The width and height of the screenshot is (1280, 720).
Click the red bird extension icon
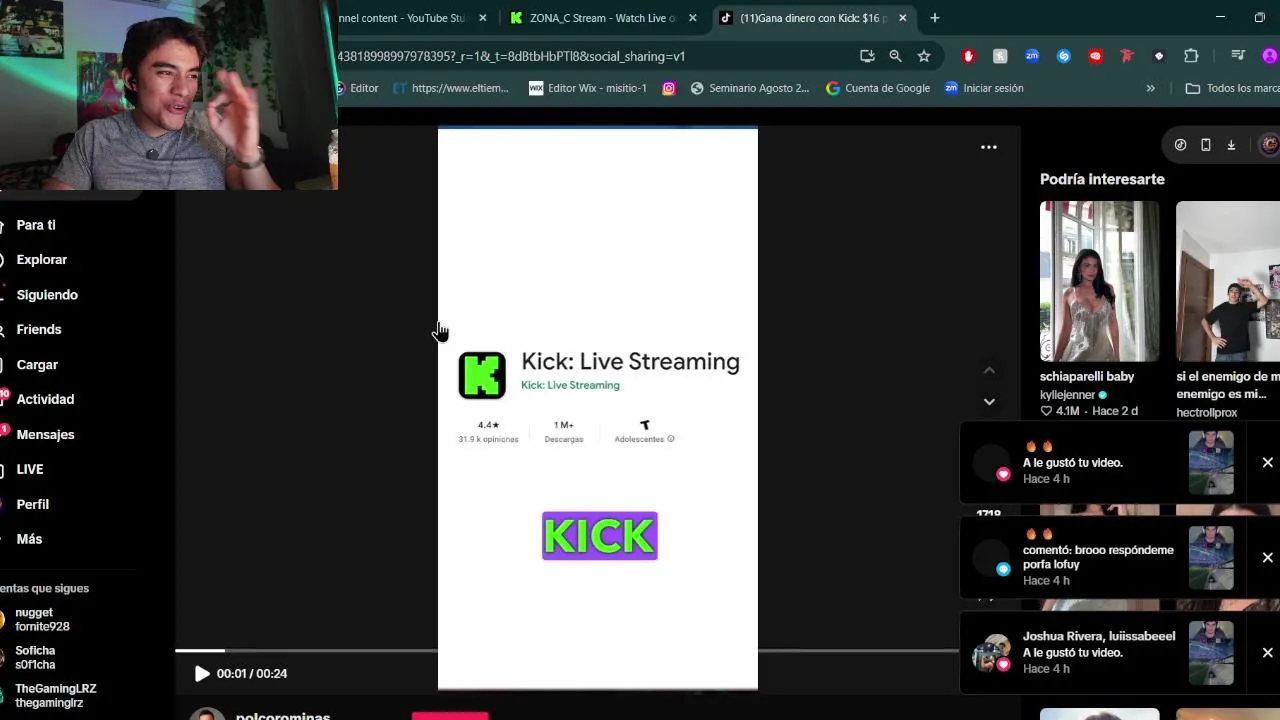[x=1127, y=56]
